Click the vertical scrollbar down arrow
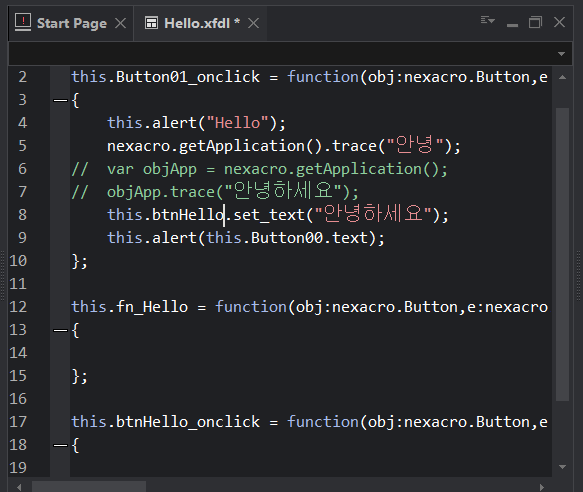The image size is (583, 492). point(563,467)
